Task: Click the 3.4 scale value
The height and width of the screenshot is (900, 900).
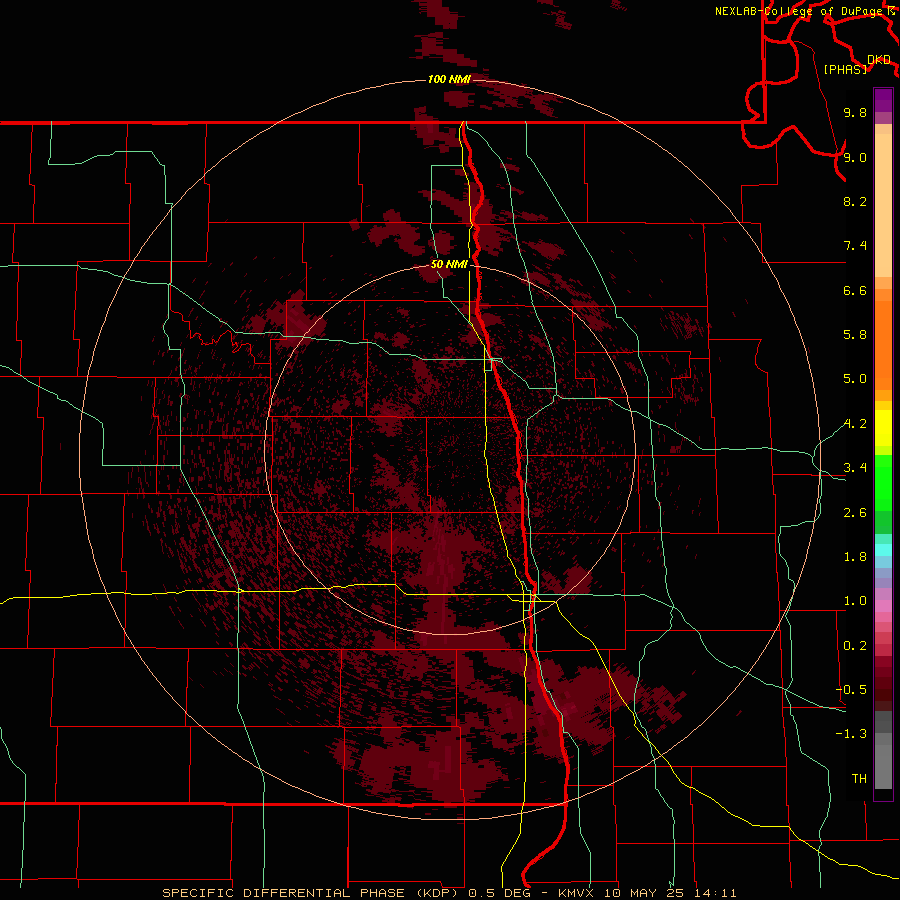Action: [x=855, y=468]
